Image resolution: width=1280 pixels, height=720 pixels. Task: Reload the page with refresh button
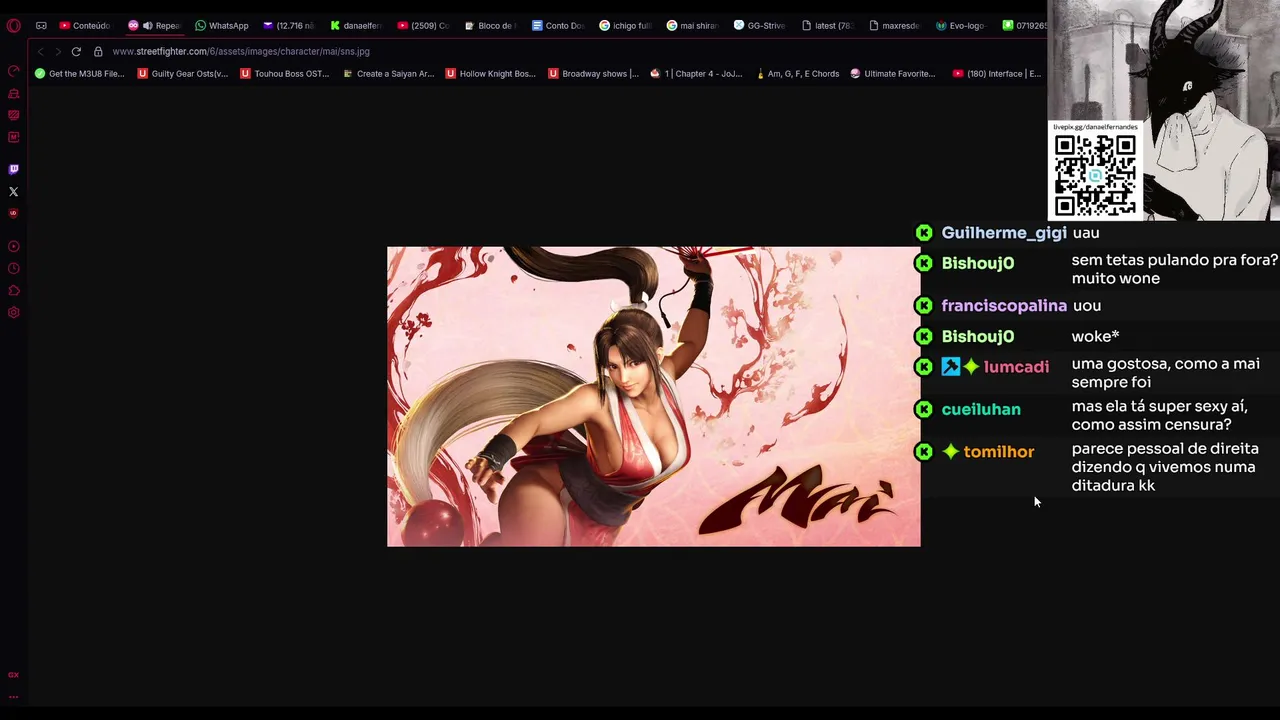[x=76, y=51]
